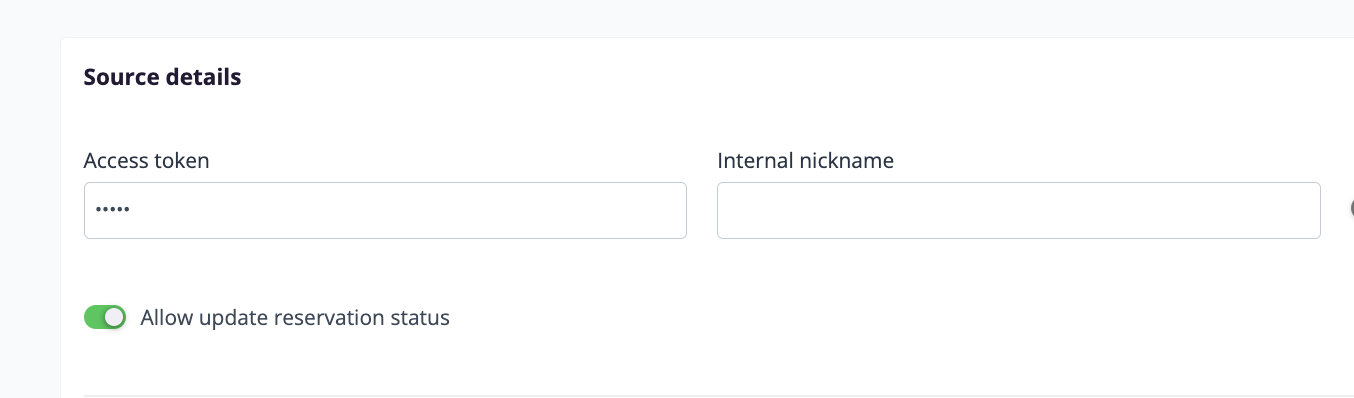Image resolution: width=1354 pixels, height=398 pixels.
Task: Click the Access token input field
Action: [385, 210]
